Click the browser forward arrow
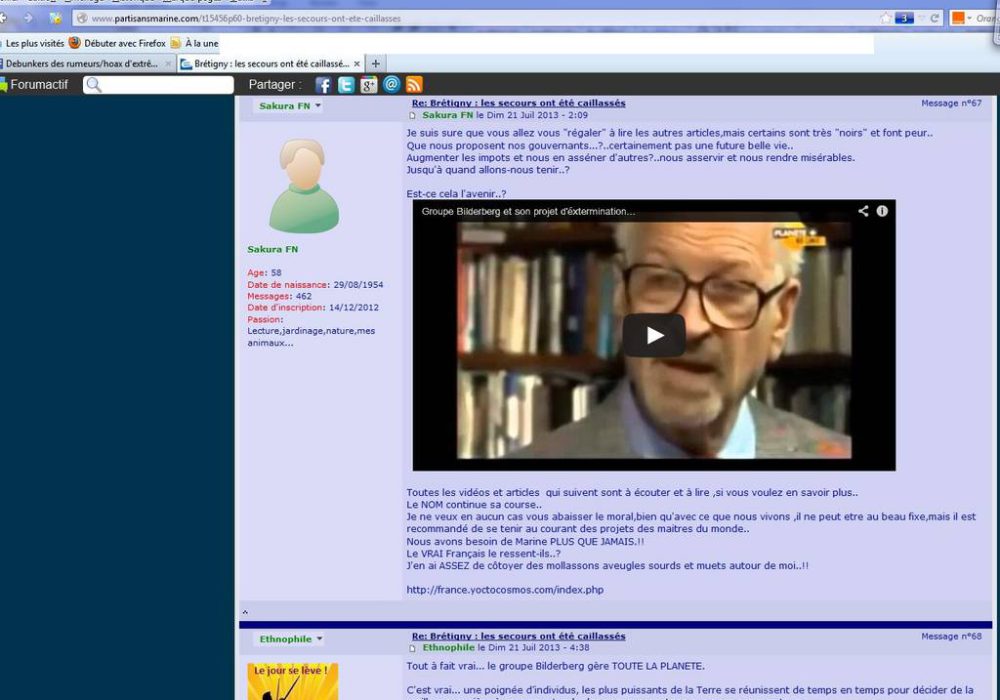Viewport: 1000px width, 700px height. point(28,18)
